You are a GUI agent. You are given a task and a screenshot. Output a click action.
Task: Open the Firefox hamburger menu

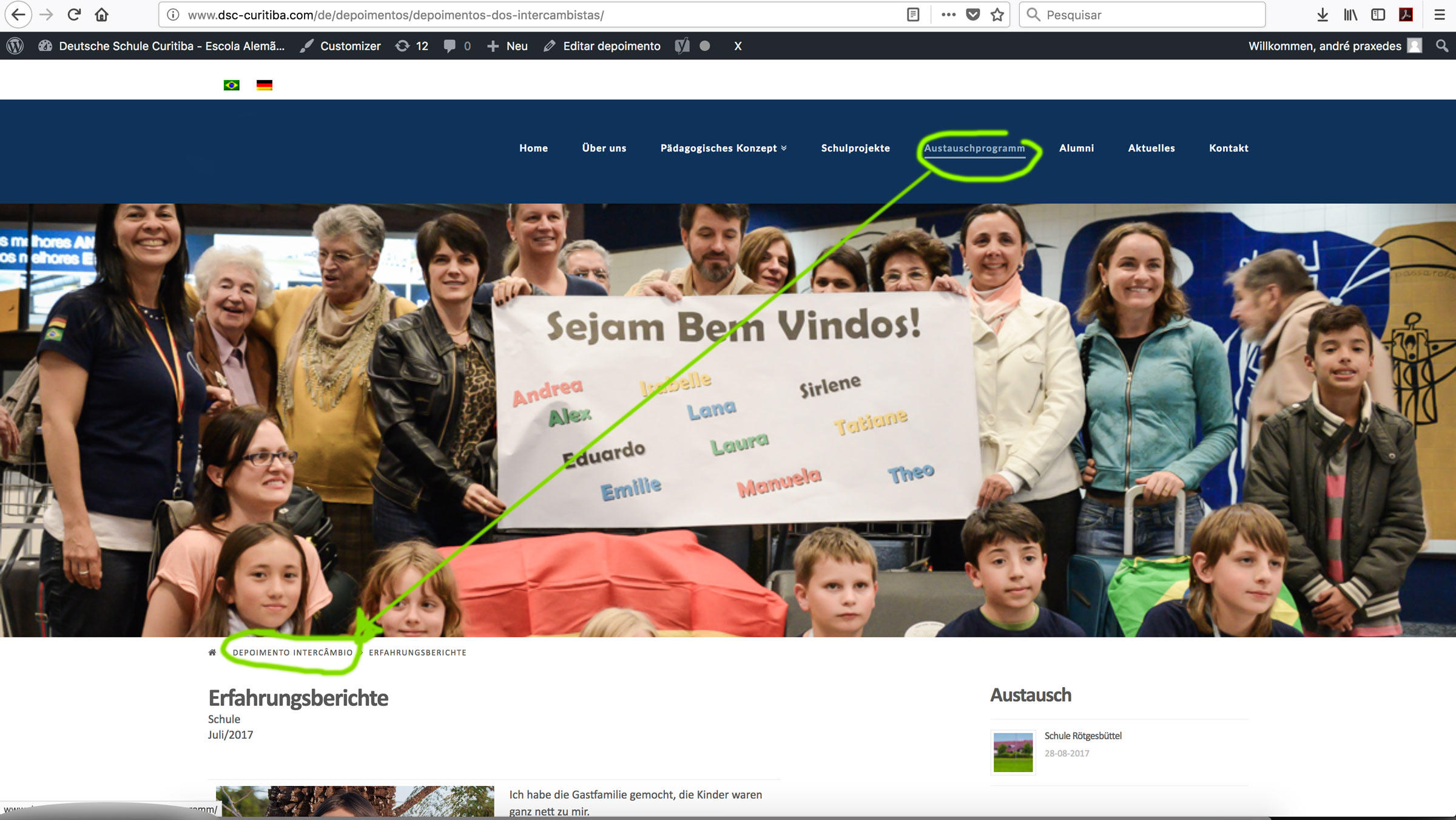point(1439,15)
